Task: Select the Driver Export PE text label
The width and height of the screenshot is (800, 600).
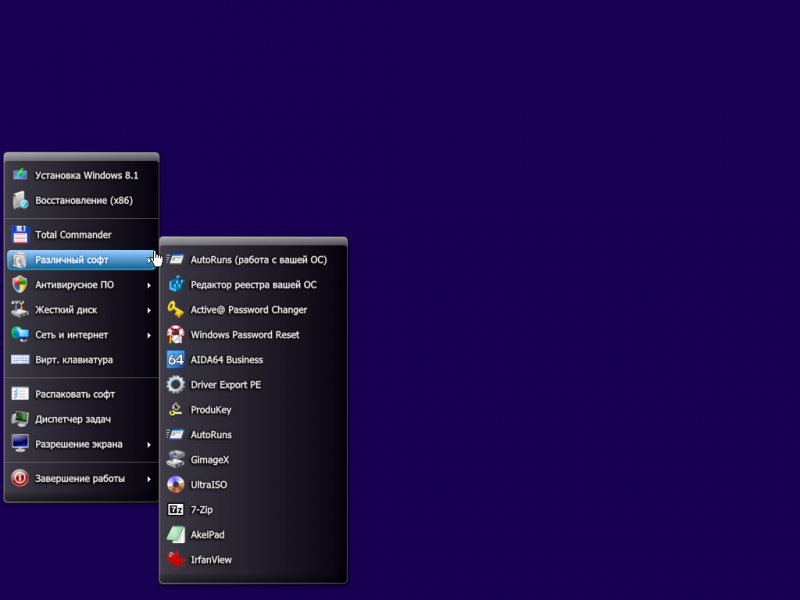Action: (226, 385)
